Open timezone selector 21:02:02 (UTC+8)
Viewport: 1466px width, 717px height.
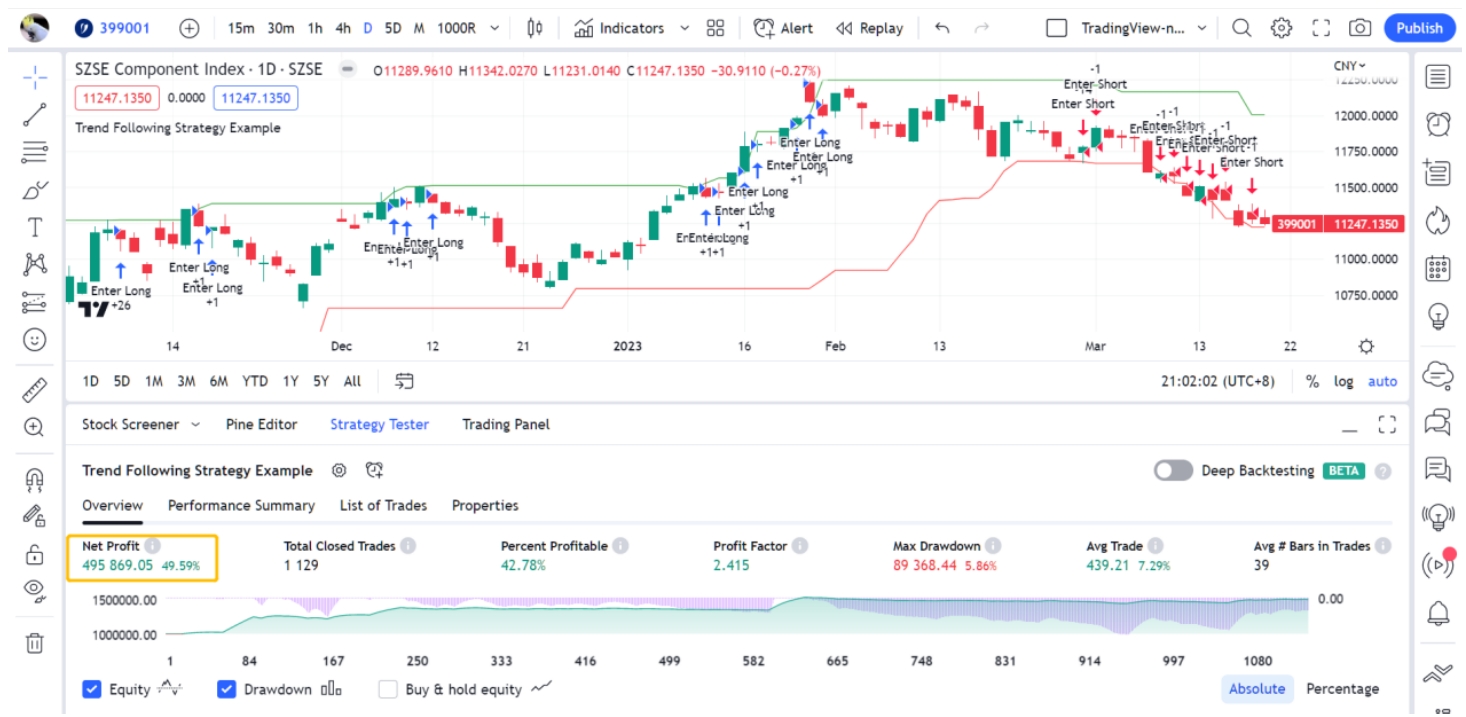[x=1218, y=381]
